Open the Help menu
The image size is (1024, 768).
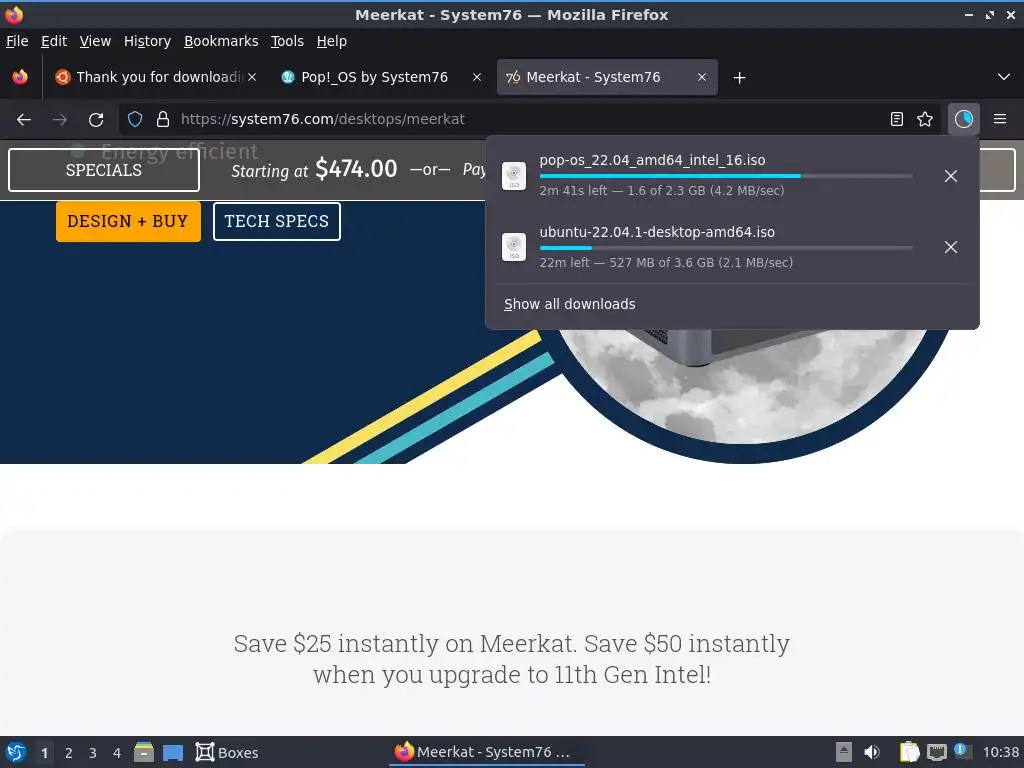point(331,41)
